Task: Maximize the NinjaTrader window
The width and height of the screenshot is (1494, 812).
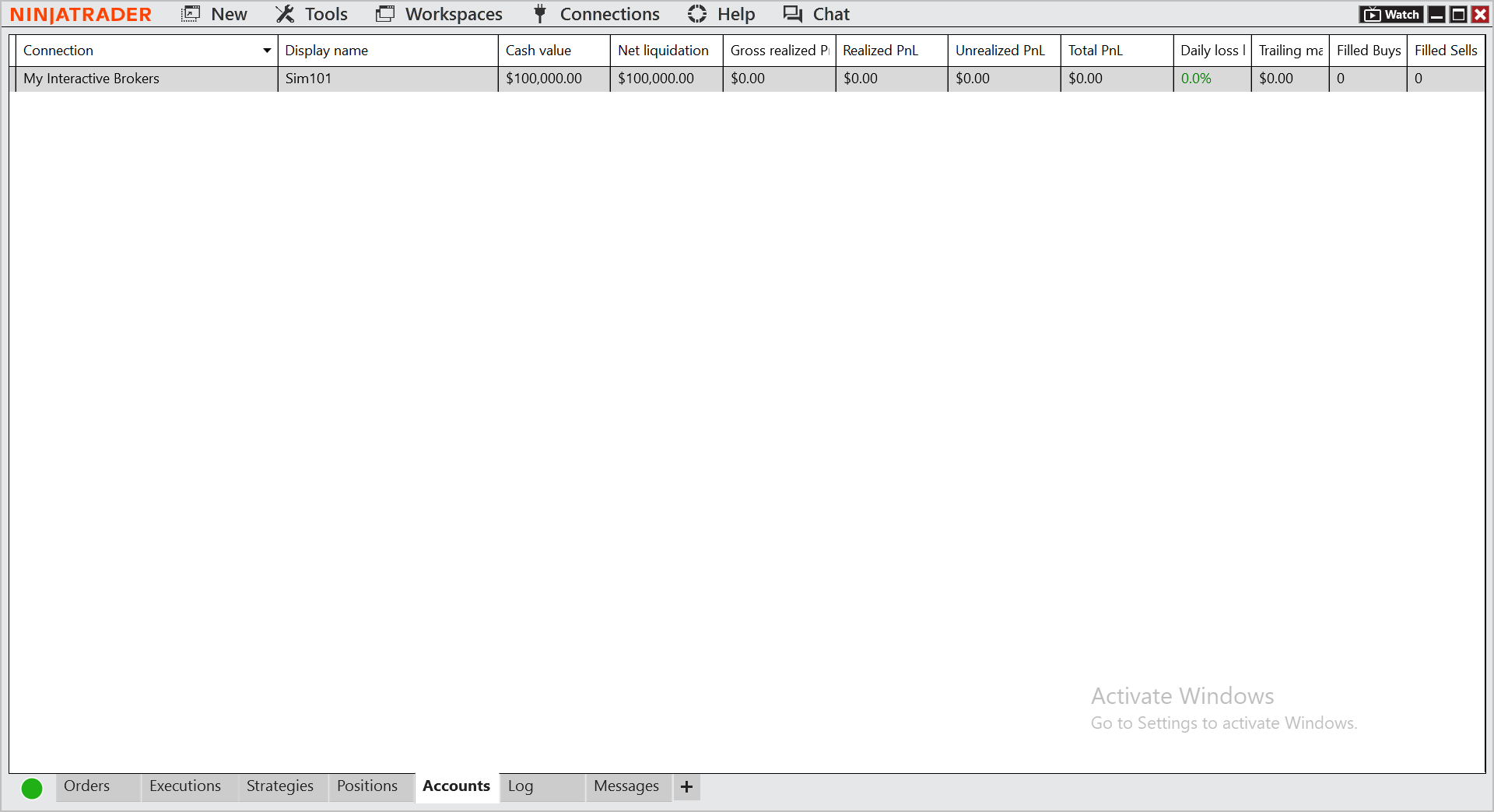Action: pos(1459,15)
